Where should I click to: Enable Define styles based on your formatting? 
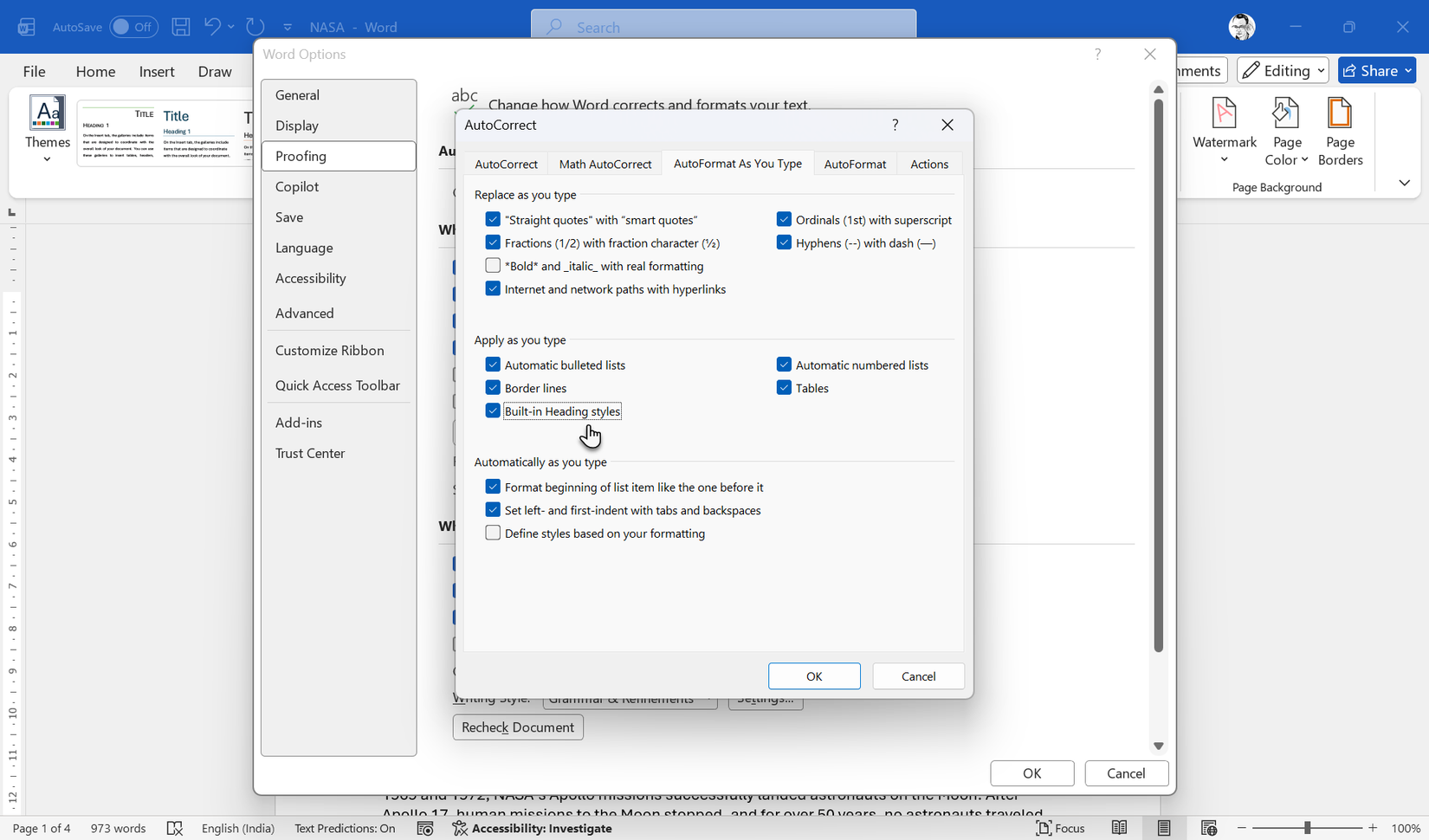point(493,533)
